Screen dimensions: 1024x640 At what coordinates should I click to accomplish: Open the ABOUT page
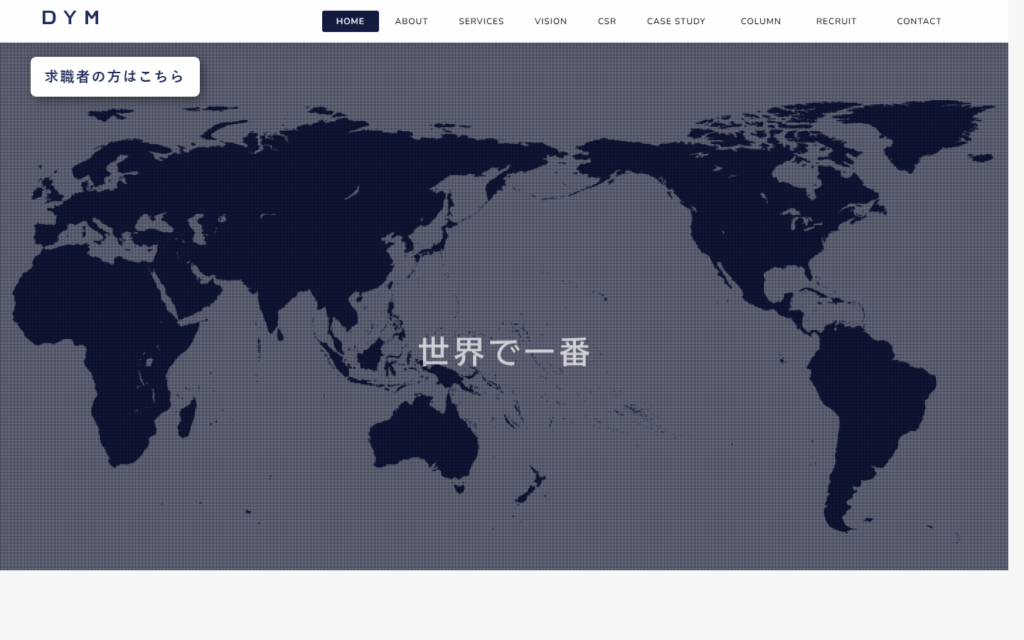[411, 21]
